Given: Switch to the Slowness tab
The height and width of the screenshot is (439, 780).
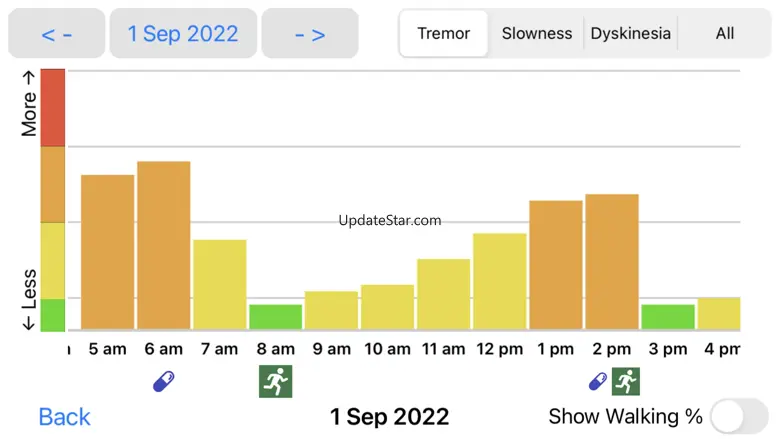Looking at the screenshot, I should coord(537,34).
